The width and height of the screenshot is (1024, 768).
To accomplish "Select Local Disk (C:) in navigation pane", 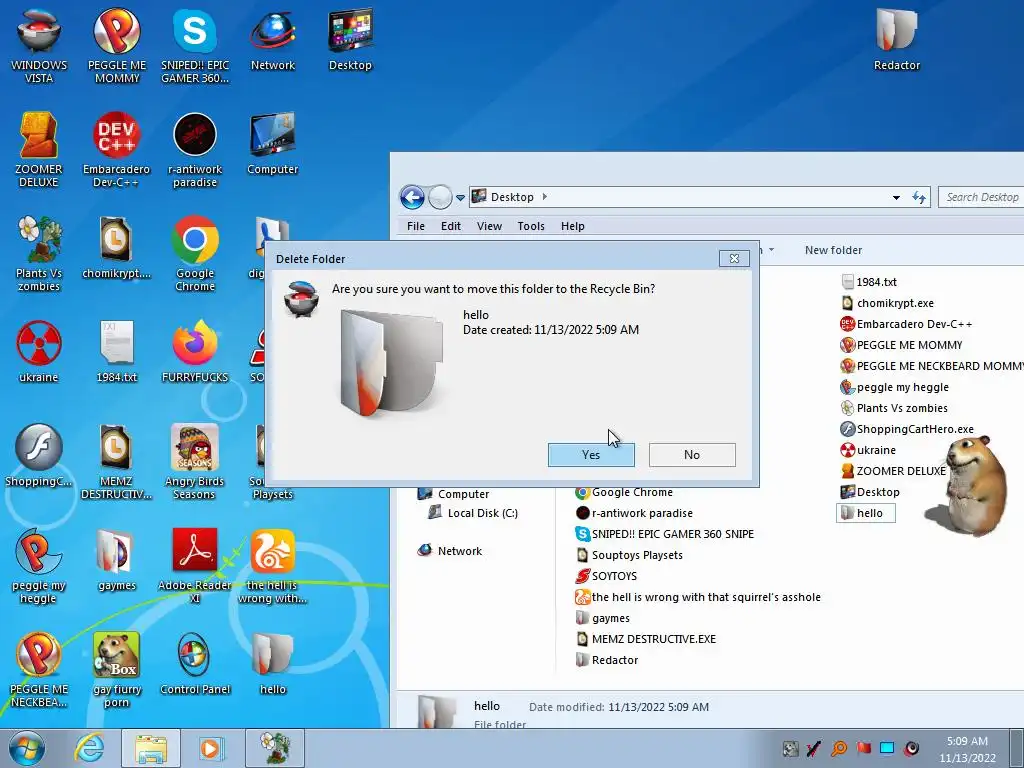I will tap(473, 513).
